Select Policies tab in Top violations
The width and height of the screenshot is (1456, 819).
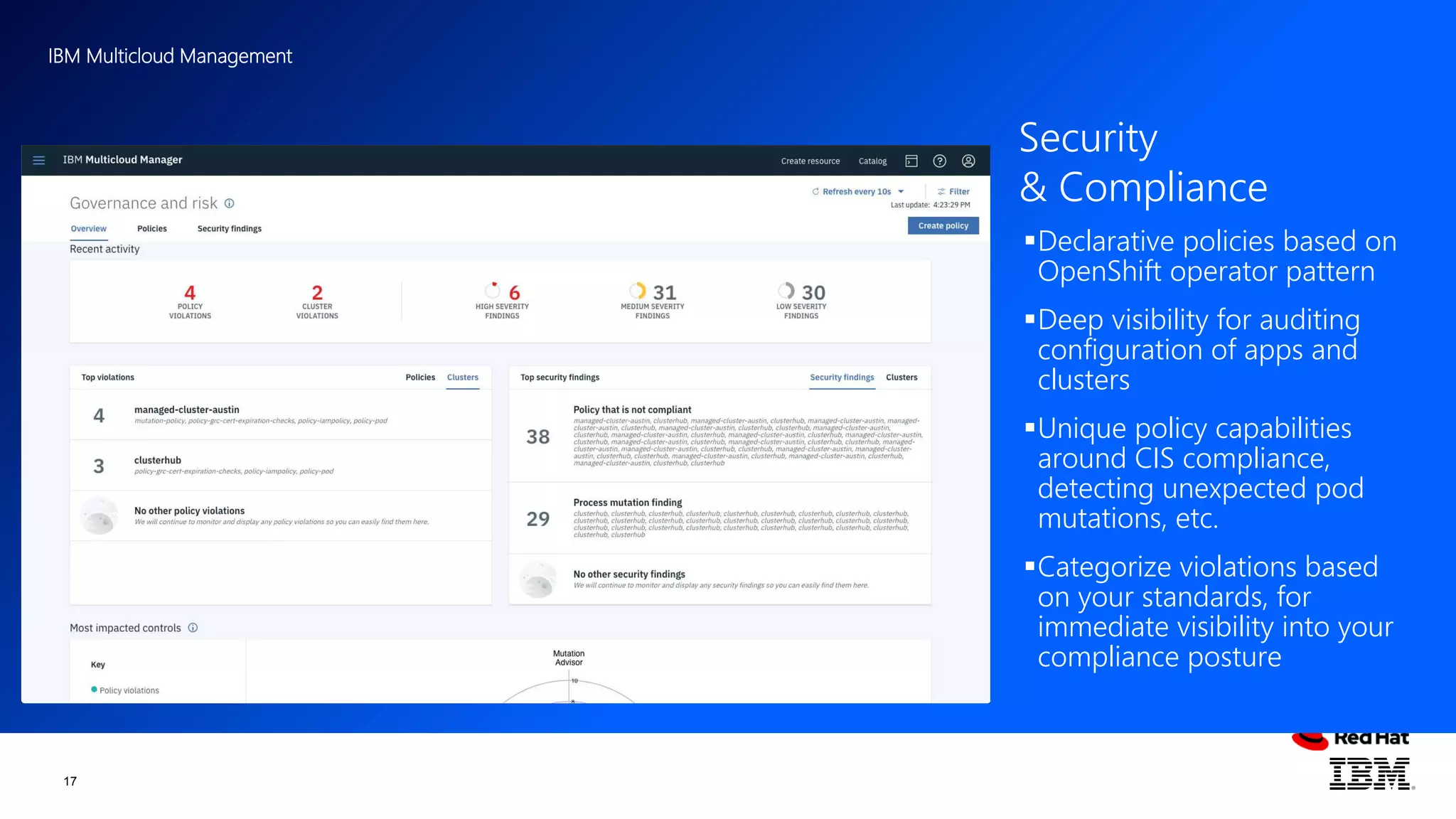coord(420,378)
